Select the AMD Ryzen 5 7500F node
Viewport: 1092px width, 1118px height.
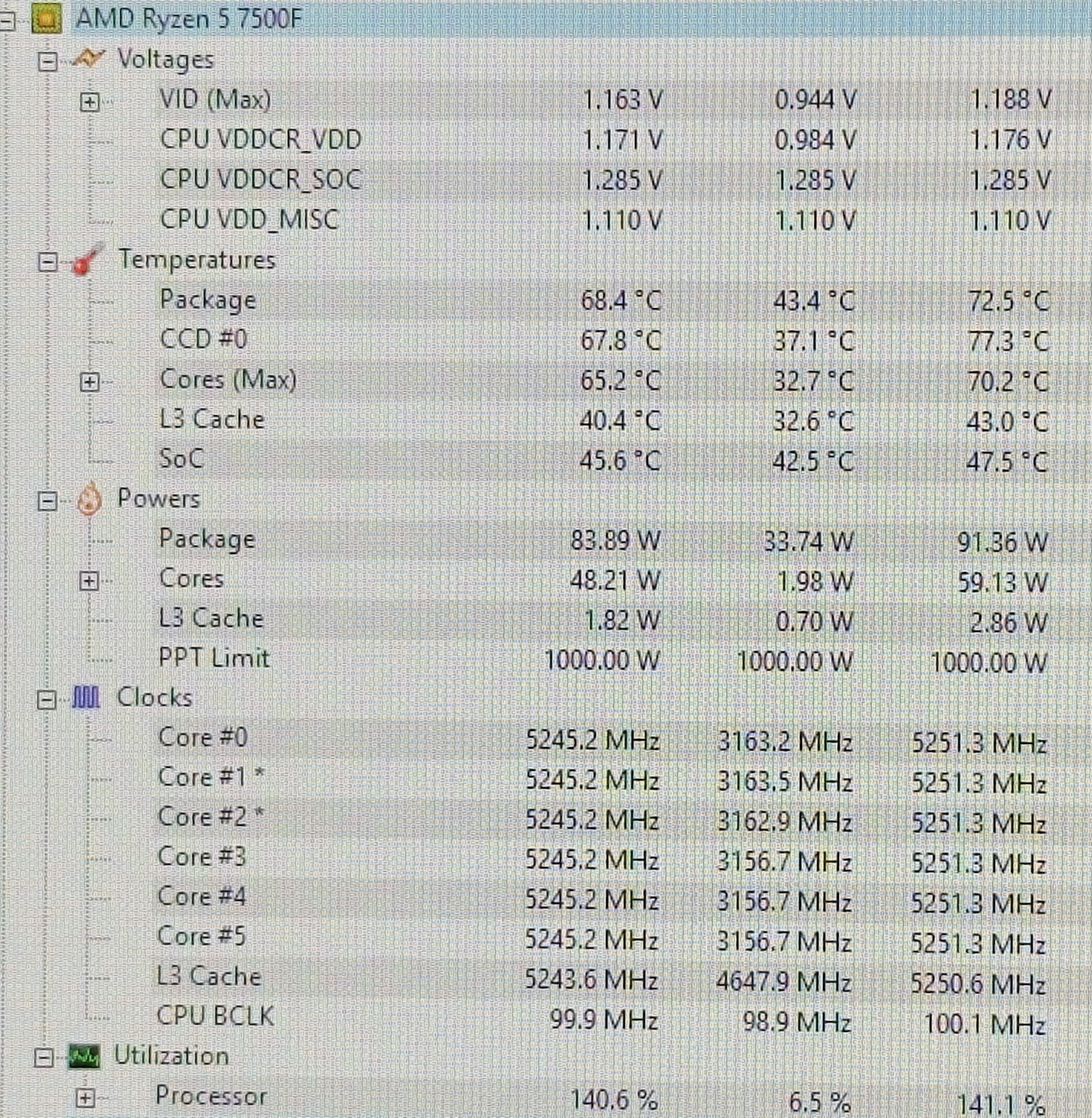click(189, 19)
